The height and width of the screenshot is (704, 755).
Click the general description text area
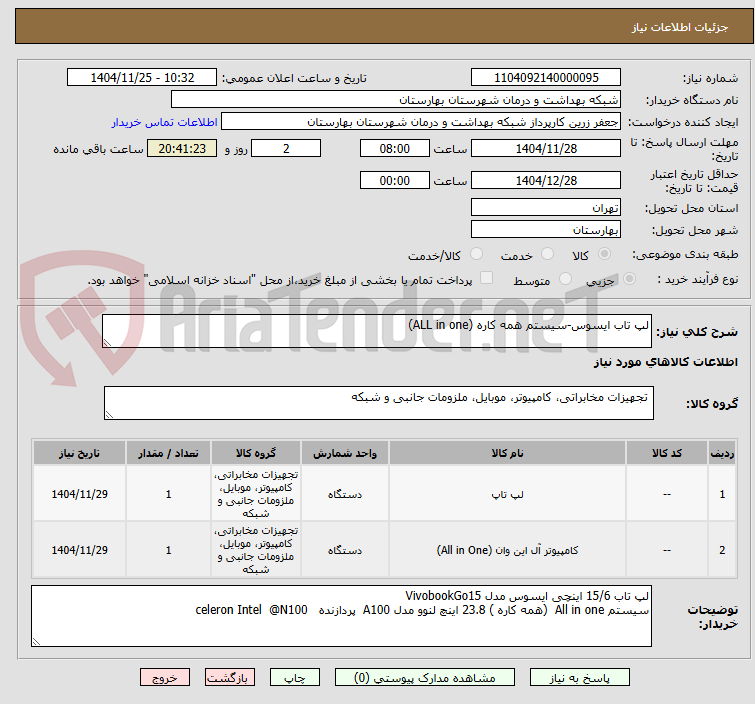[377, 331]
